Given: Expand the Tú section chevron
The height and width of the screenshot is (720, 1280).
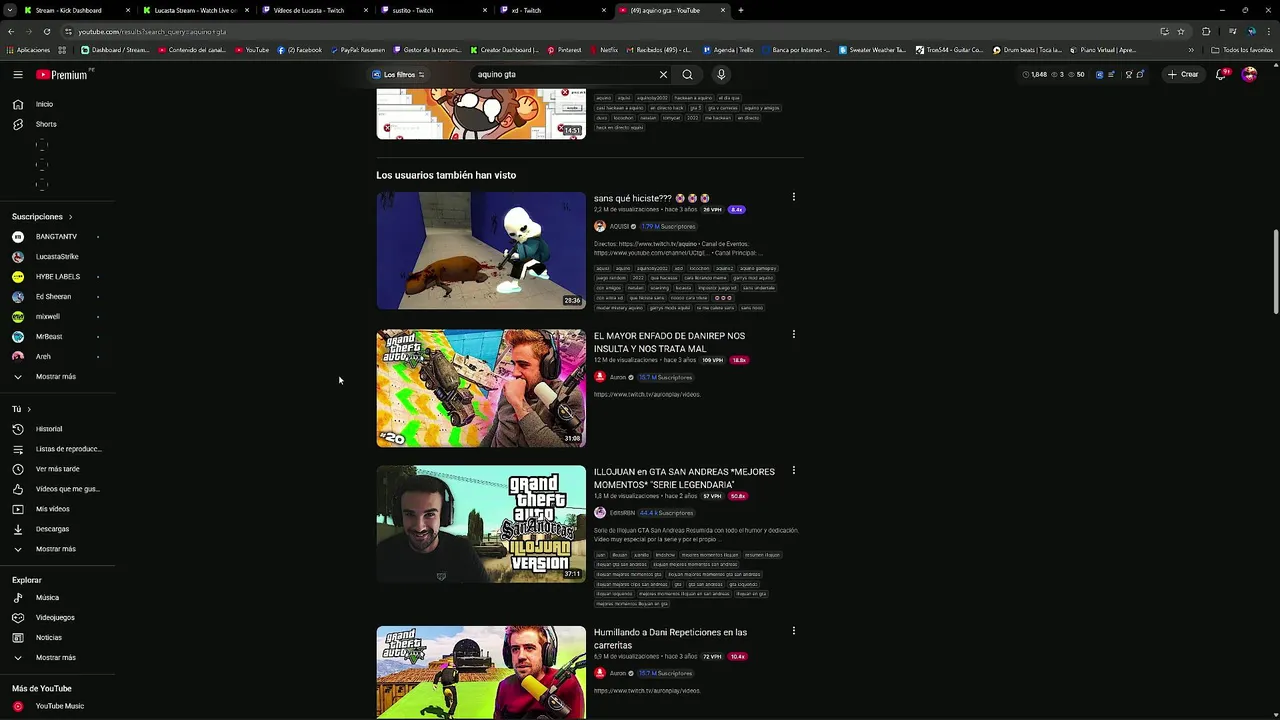Looking at the screenshot, I should [29, 409].
